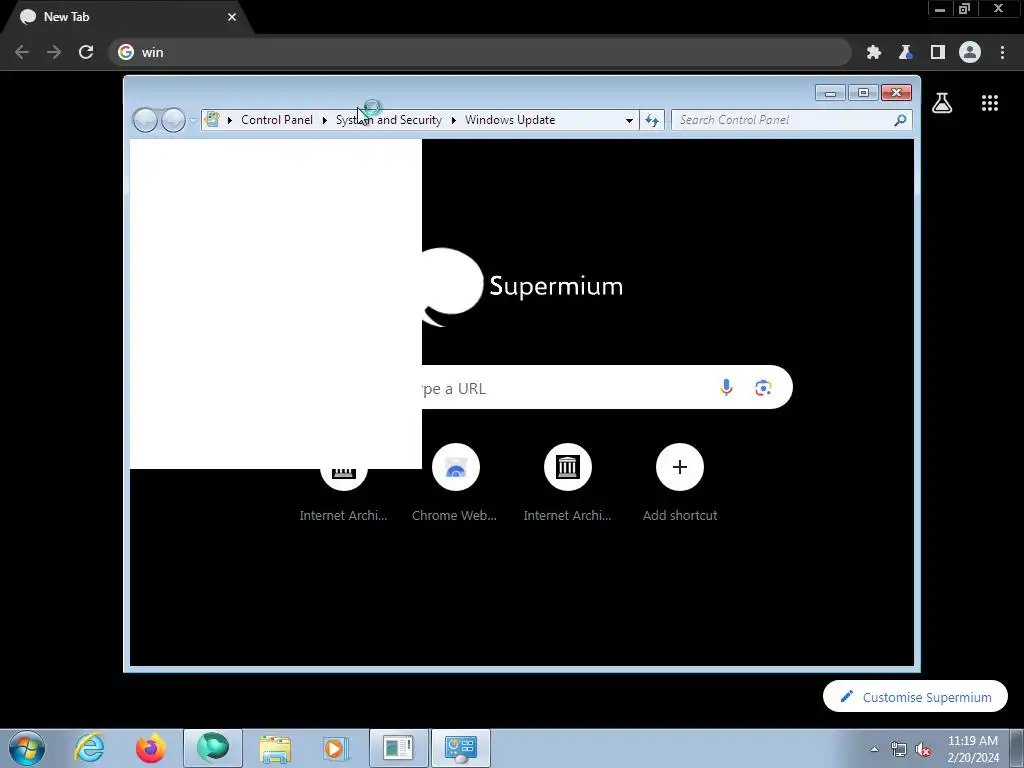Screen dimensions: 1024x768
Task: Click the Supermium labs flask toolbar icon
Action: (x=906, y=52)
